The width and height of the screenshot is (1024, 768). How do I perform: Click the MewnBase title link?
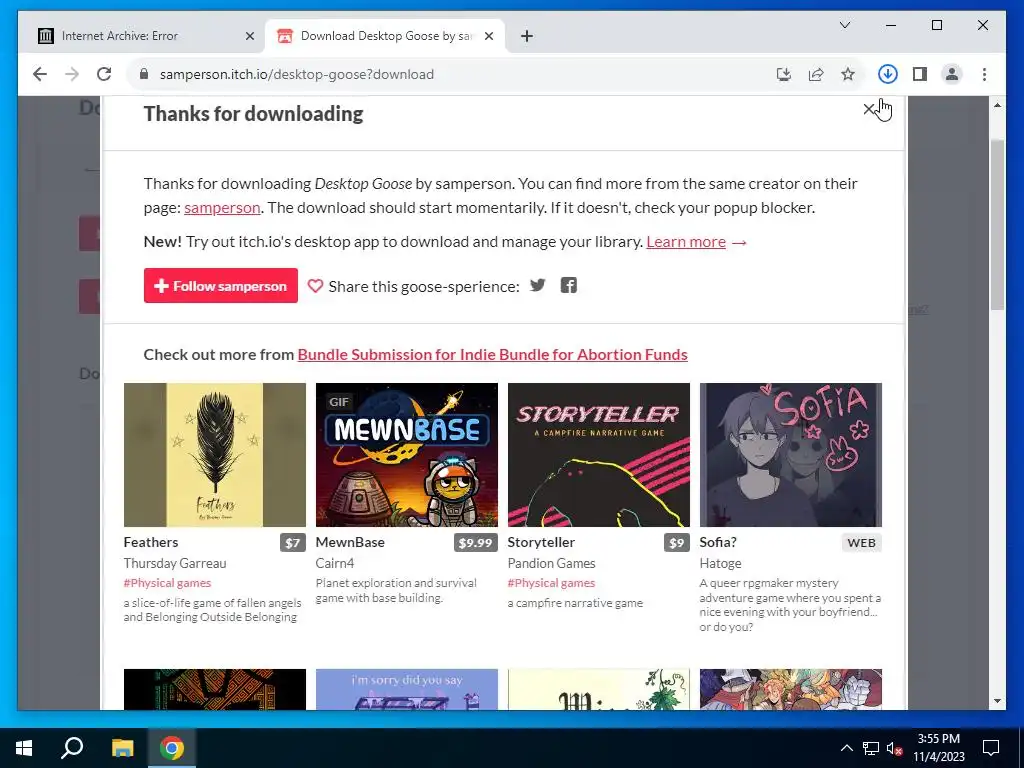(x=350, y=542)
